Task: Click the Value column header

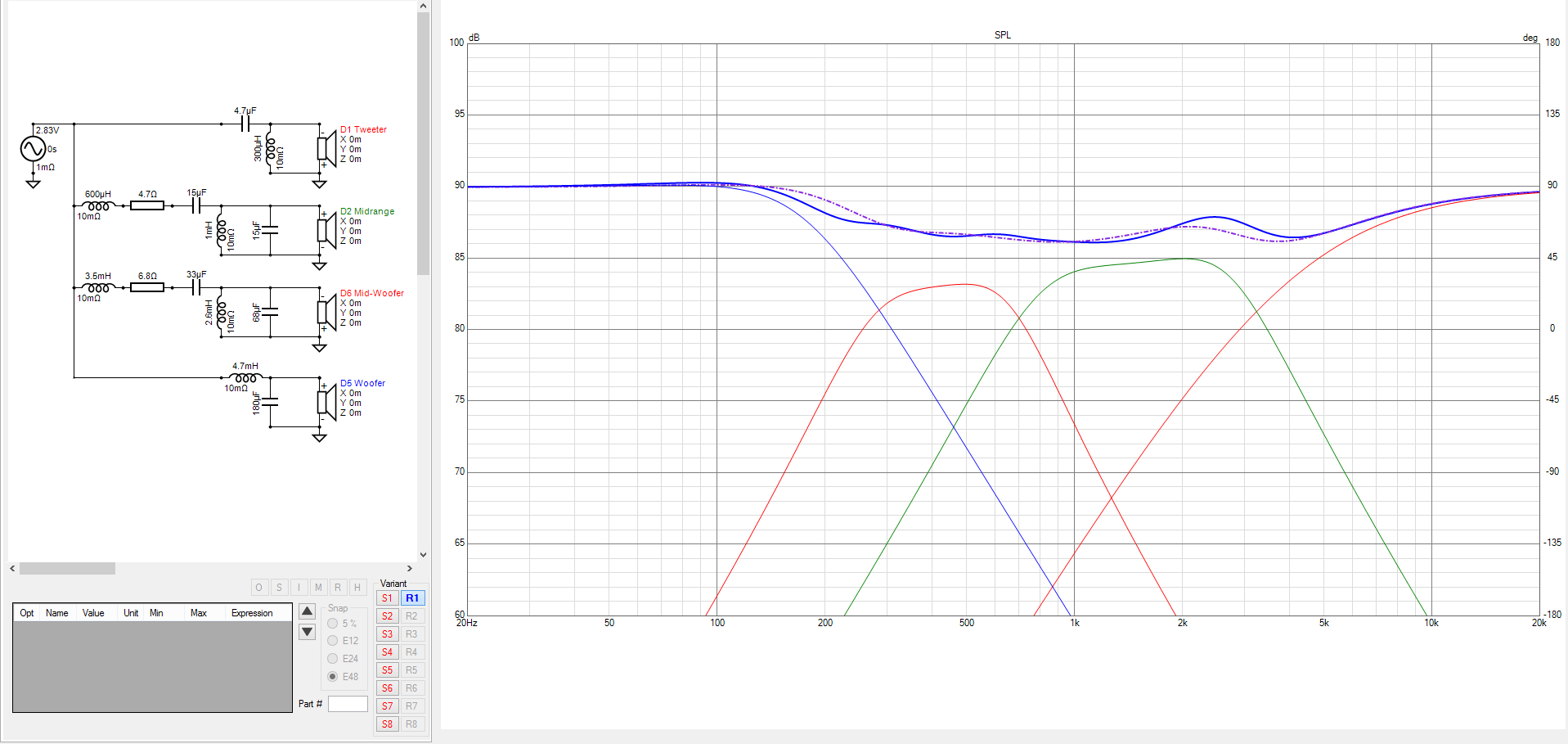Action: 93,613
